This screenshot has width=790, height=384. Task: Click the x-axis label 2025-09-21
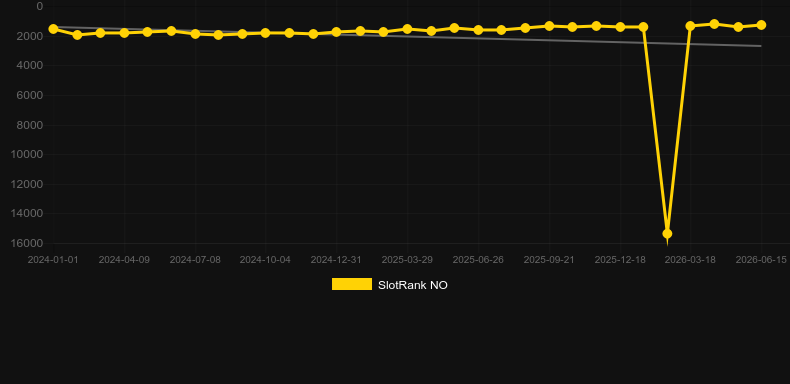click(x=549, y=260)
